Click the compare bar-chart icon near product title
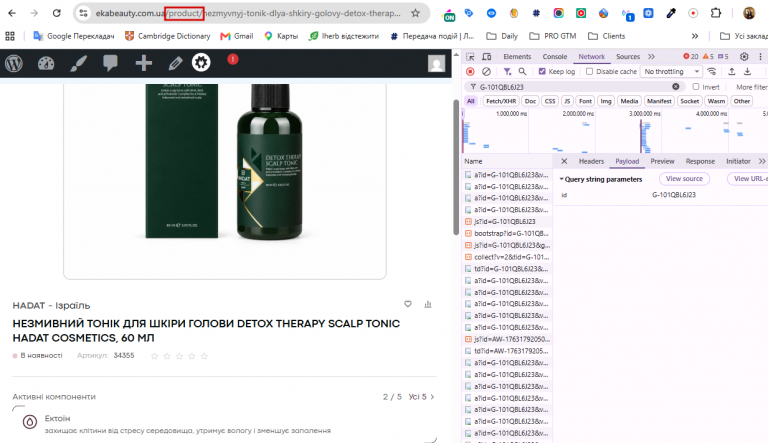 click(x=428, y=304)
